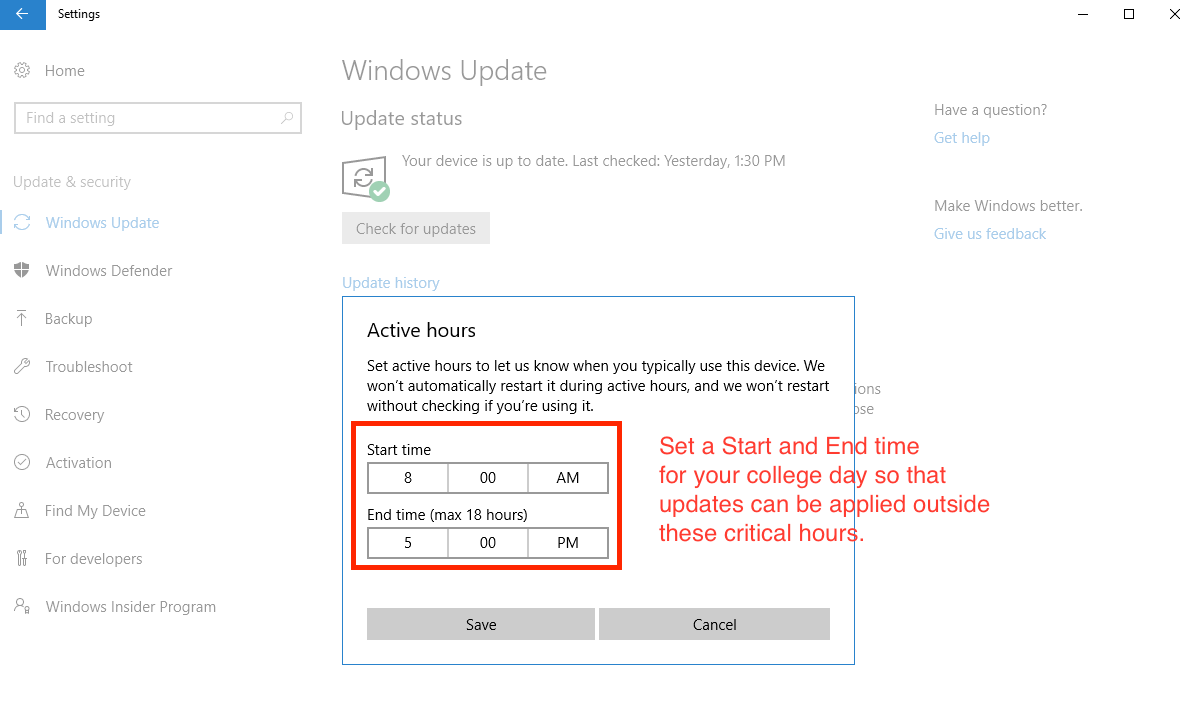Click the For developers tools icon
The height and width of the screenshot is (705, 1194).
pyautogui.click(x=22, y=558)
